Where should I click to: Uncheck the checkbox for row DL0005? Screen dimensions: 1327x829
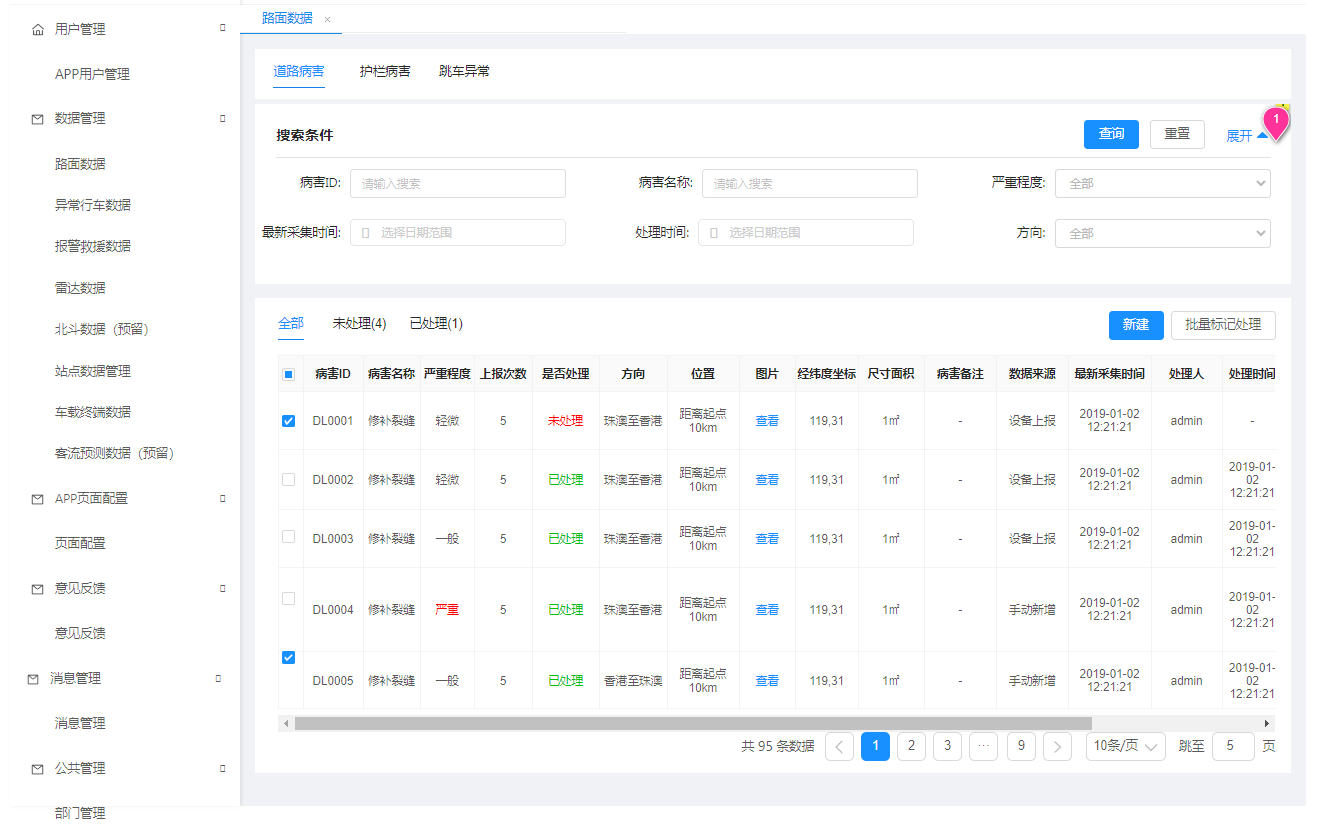(288, 657)
